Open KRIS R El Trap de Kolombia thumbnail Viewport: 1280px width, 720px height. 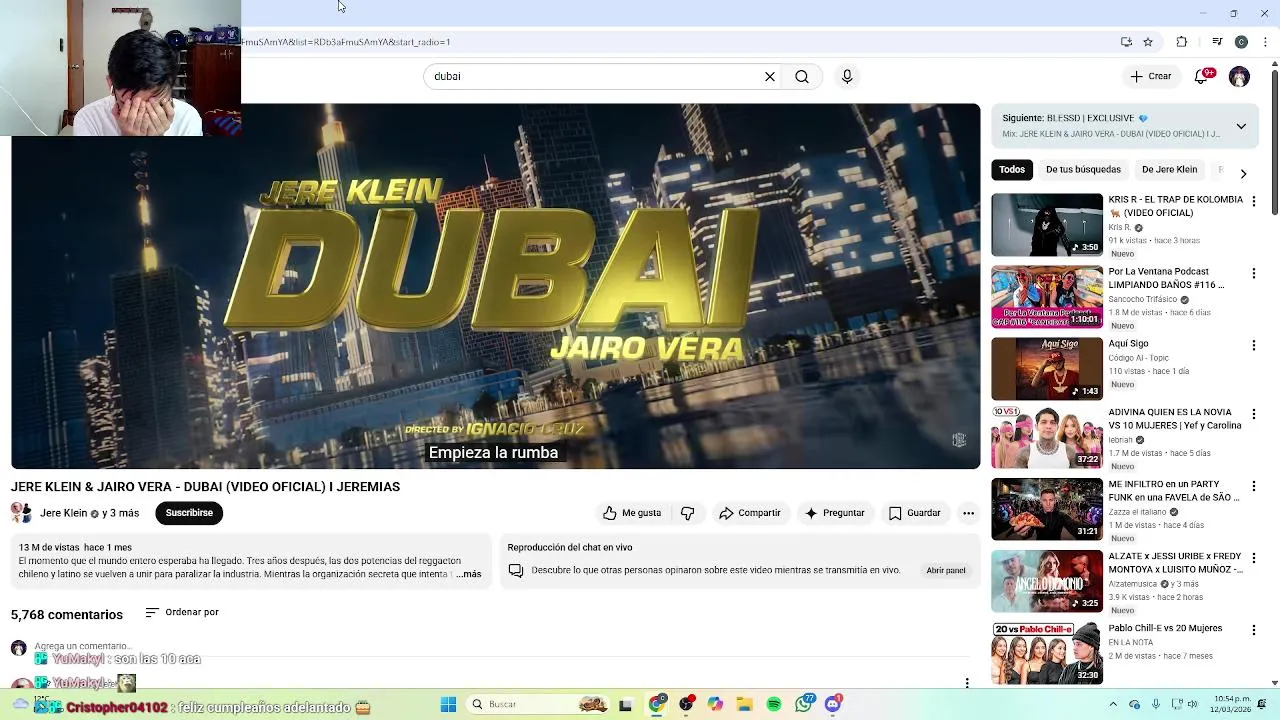coord(1047,224)
